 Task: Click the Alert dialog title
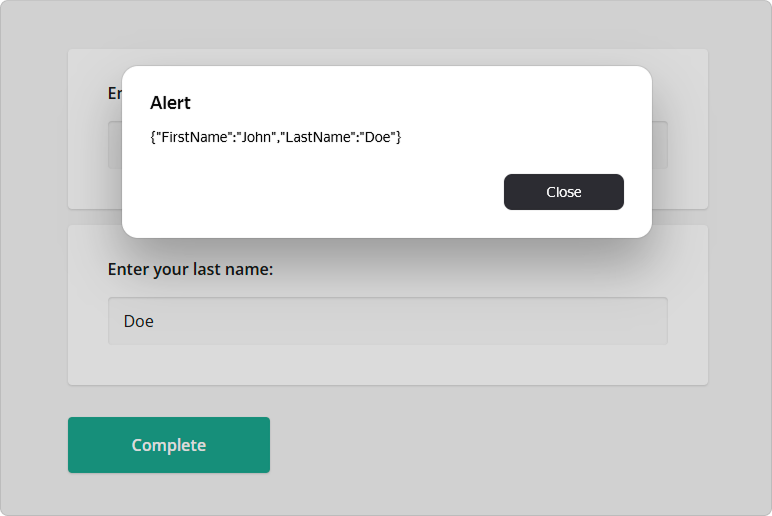click(170, 103)
